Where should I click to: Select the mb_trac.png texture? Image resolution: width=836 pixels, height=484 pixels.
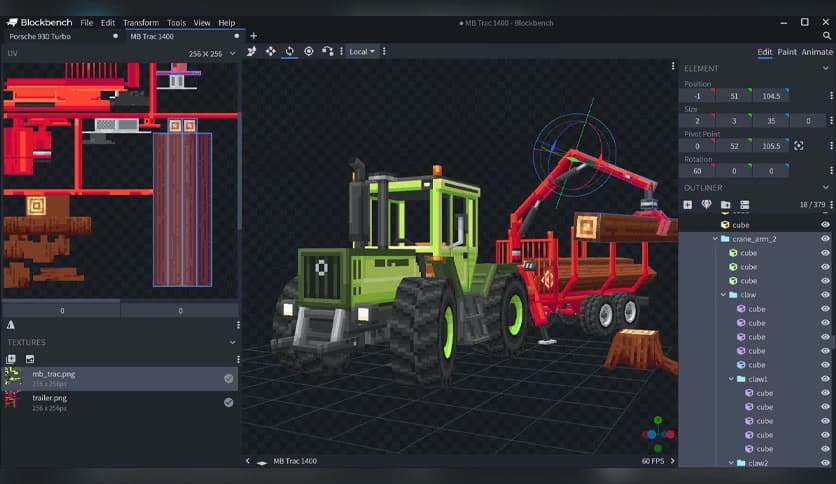click(120, 378)
